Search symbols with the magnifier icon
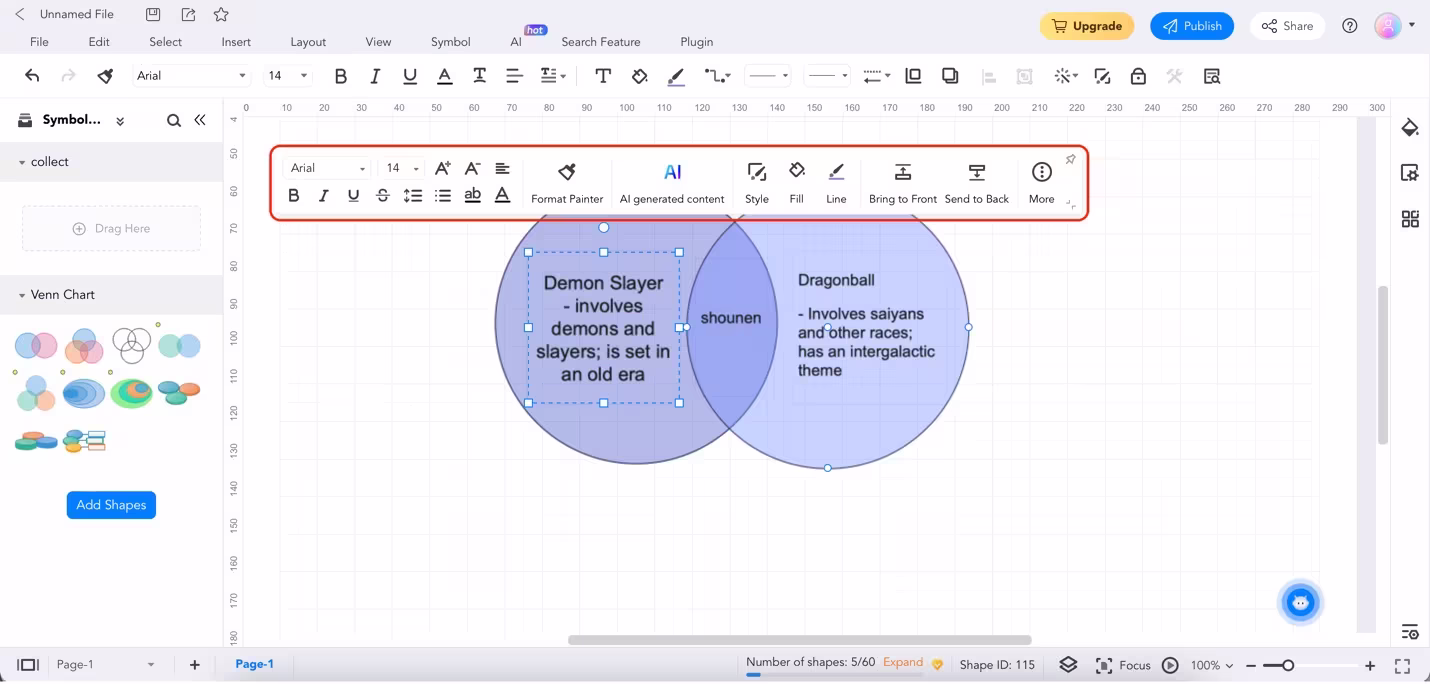This screenshot has height=684, width=1430. (x=174, y=120)
